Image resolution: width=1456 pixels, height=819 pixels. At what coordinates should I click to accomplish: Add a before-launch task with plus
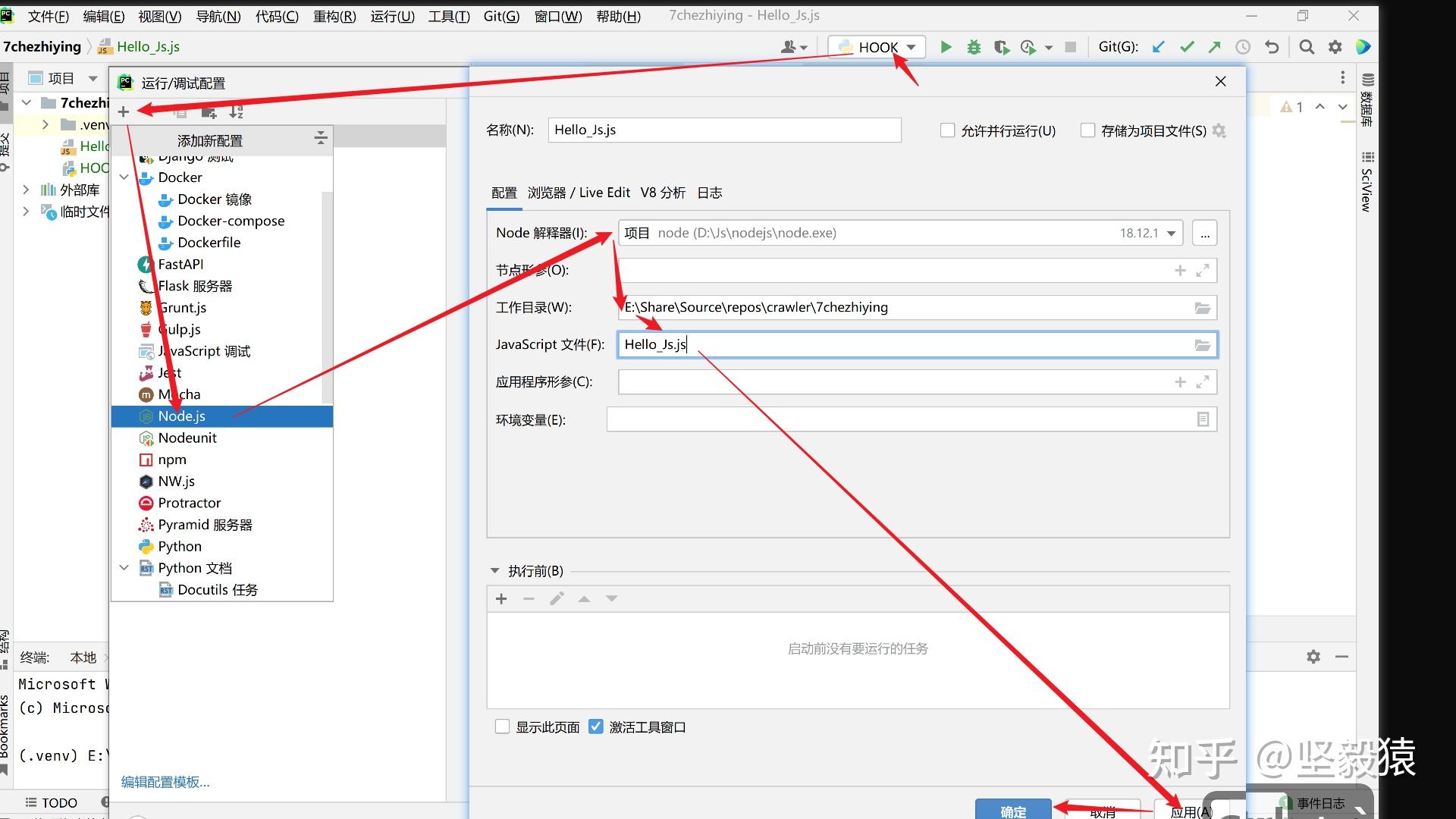(501, 599)
